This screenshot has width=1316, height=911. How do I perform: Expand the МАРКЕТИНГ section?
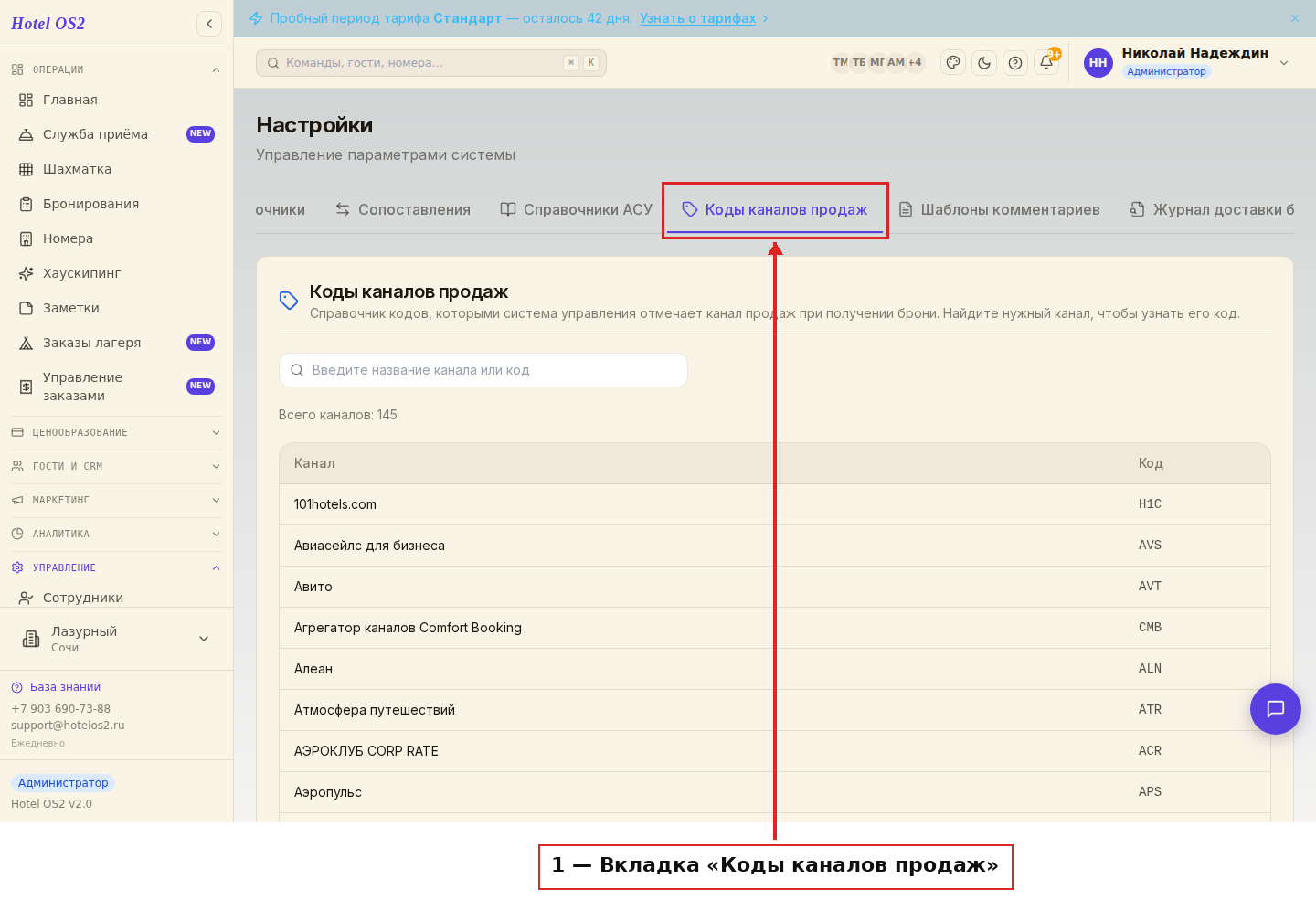click(116, 500)
